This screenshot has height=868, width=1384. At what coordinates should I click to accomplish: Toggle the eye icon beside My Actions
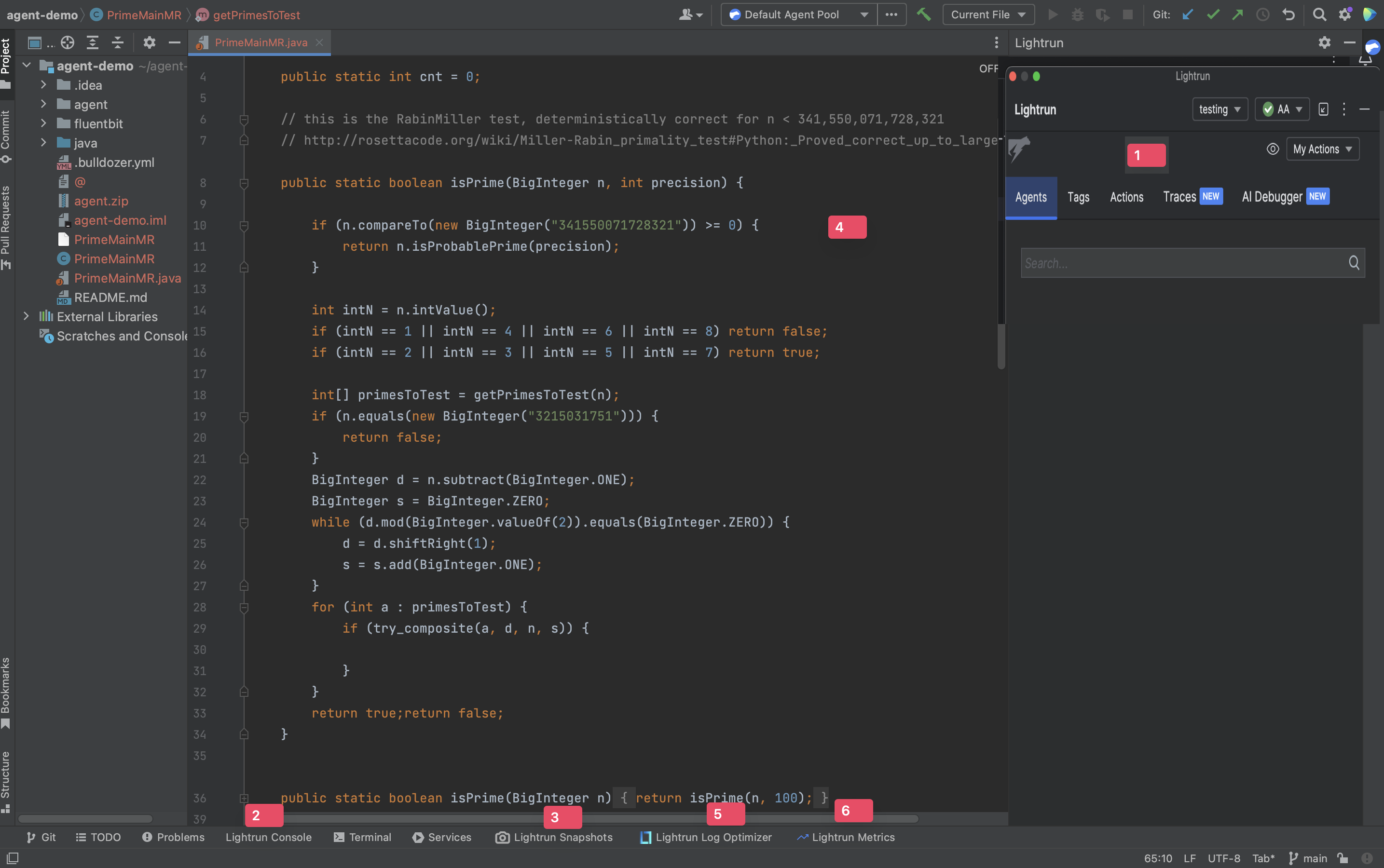click(1273, 149)
